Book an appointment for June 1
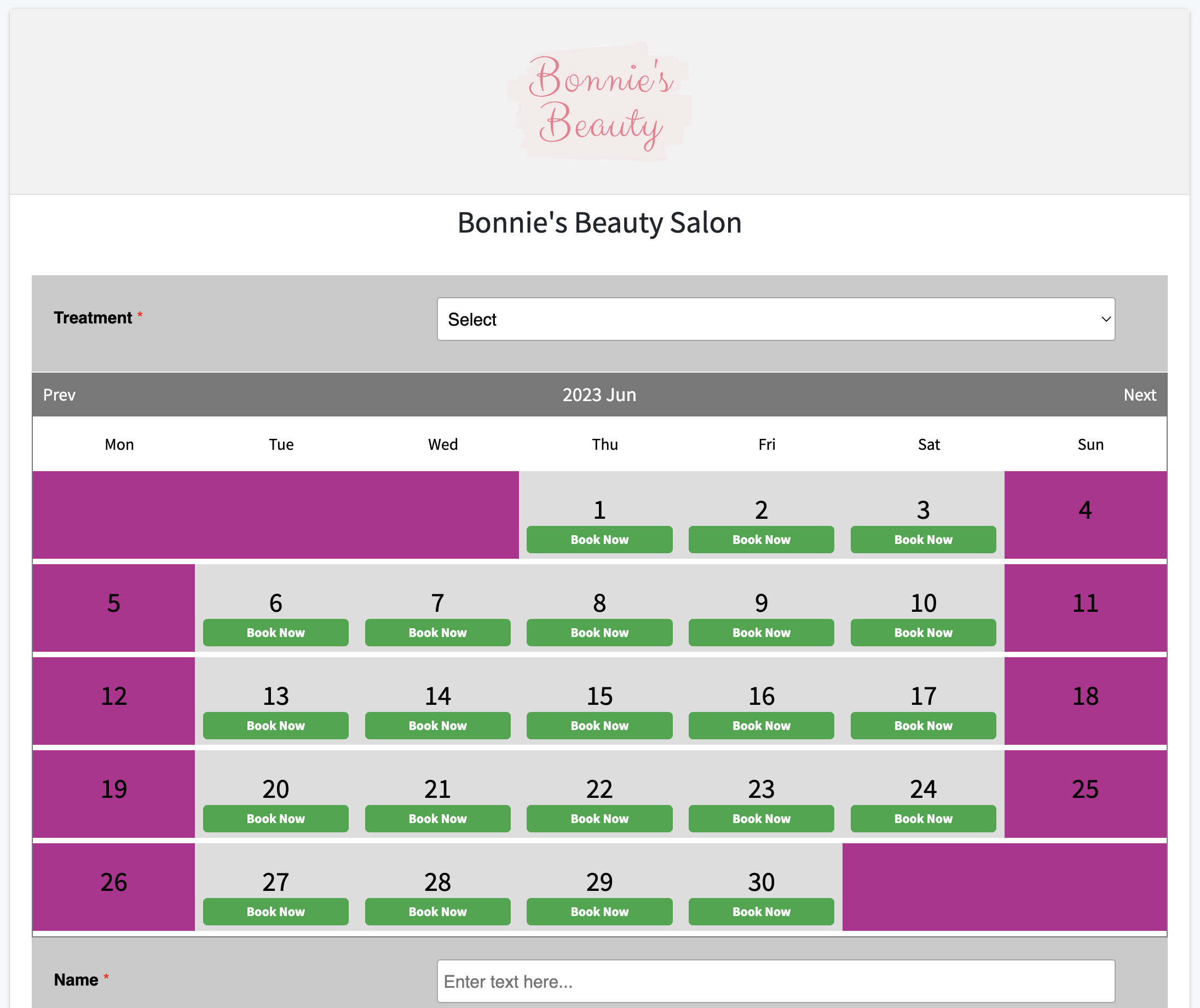The width and height of the screenshot is (1200, 1008). (599, 539)
